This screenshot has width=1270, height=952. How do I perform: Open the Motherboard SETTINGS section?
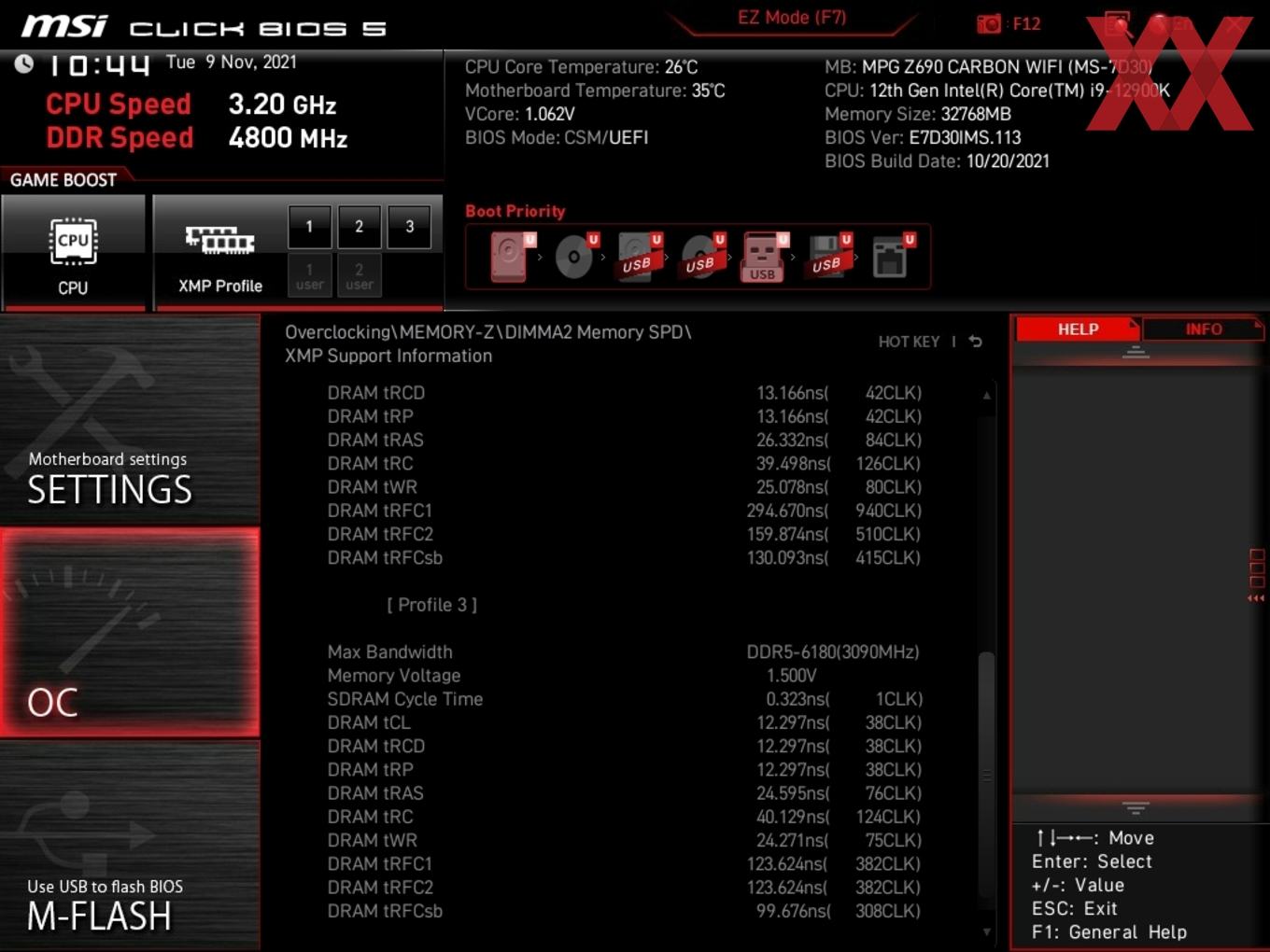coord(130,420)
